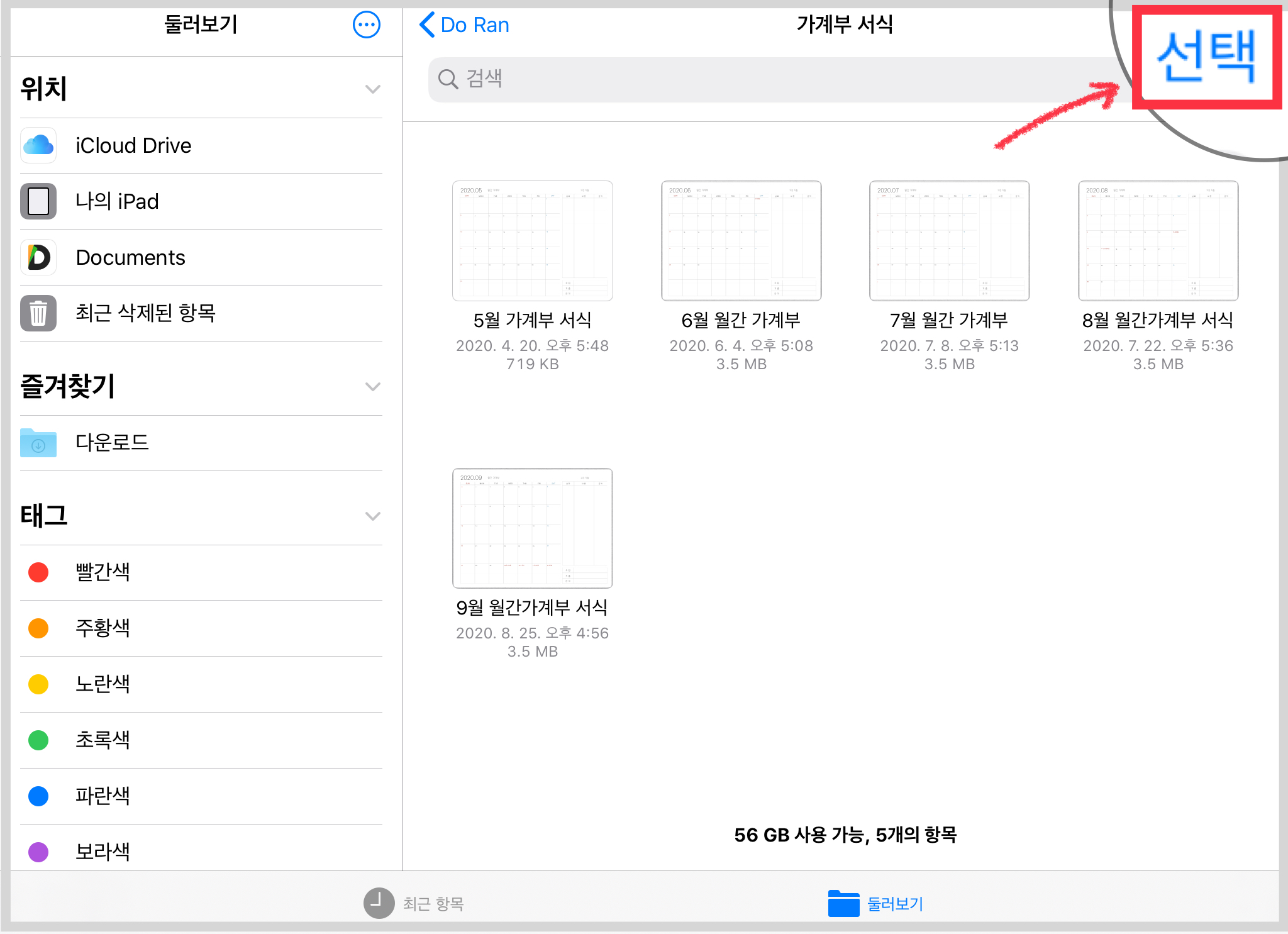Collapse the 태그 section
The height and width of the screenshot is (934, 1288).
point(372,516)
